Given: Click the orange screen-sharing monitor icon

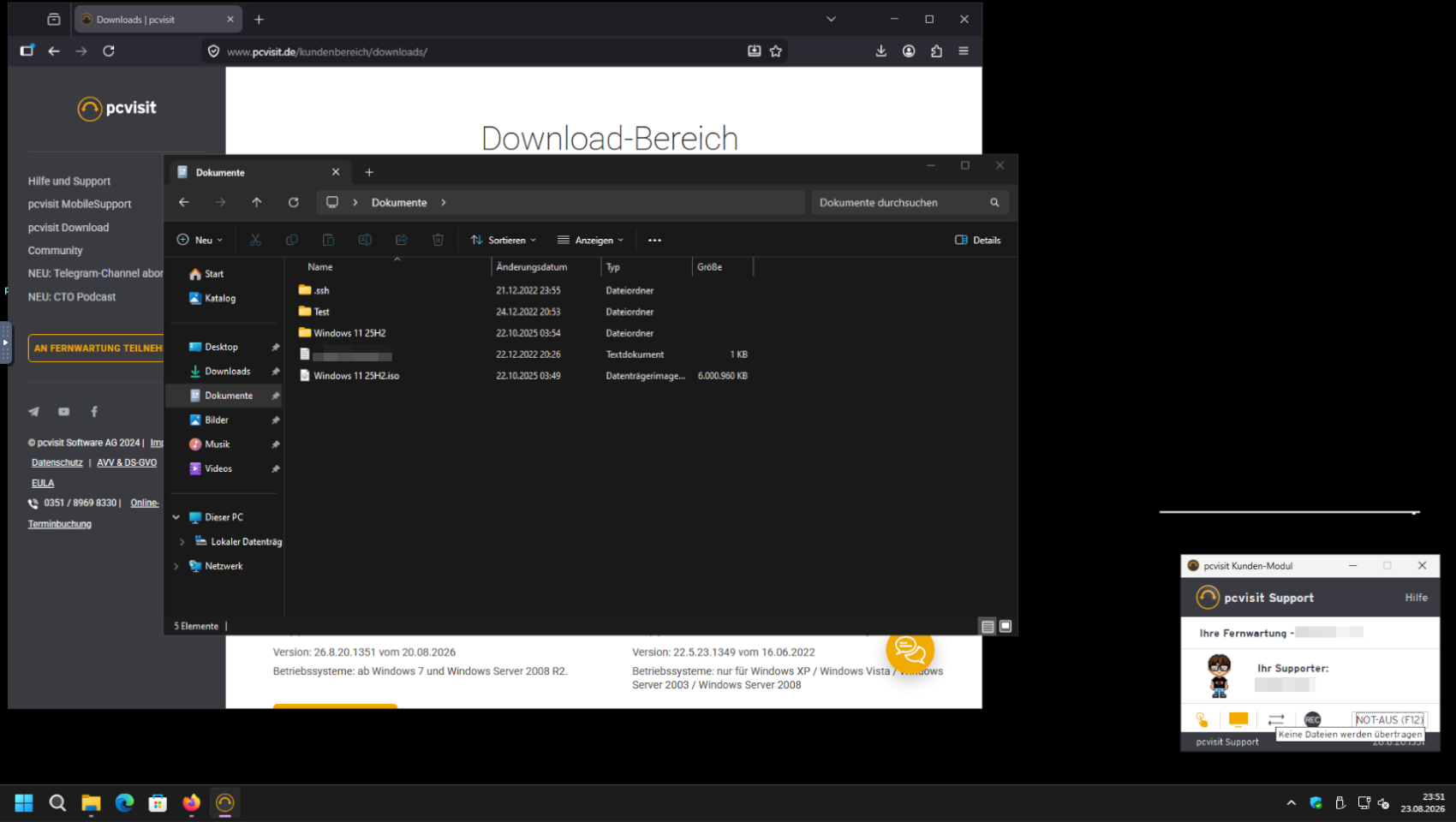Looking at the screenshot, I should [x=1238, y=719].
